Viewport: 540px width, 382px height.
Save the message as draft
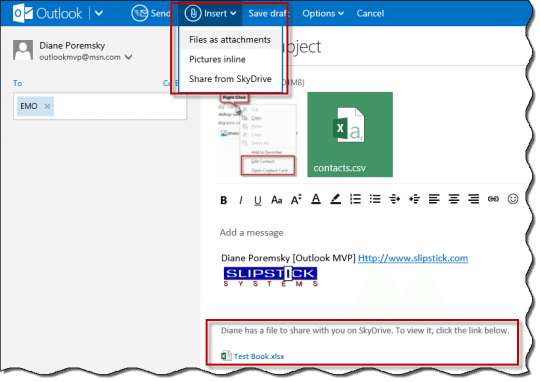click(269, 13)
